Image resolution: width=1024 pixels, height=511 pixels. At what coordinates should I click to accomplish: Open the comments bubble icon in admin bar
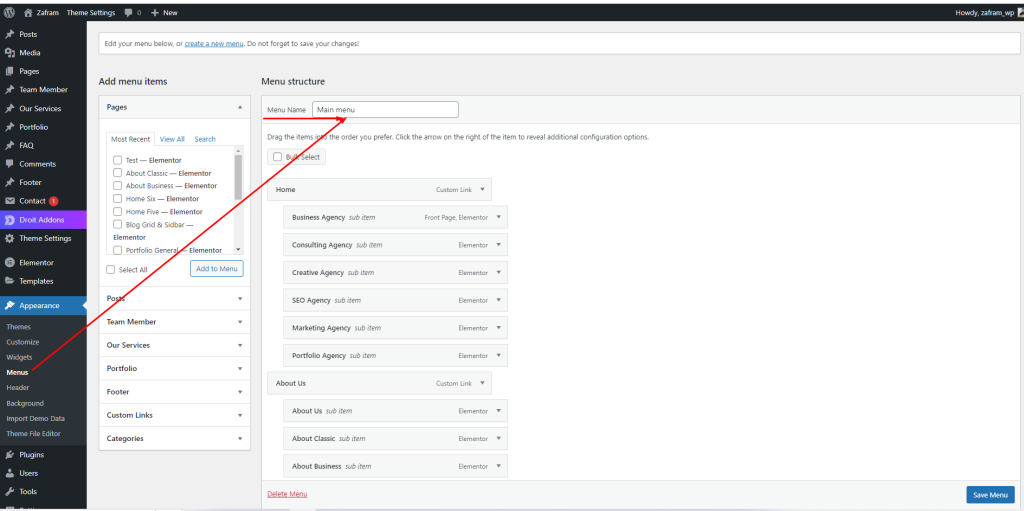128,12
